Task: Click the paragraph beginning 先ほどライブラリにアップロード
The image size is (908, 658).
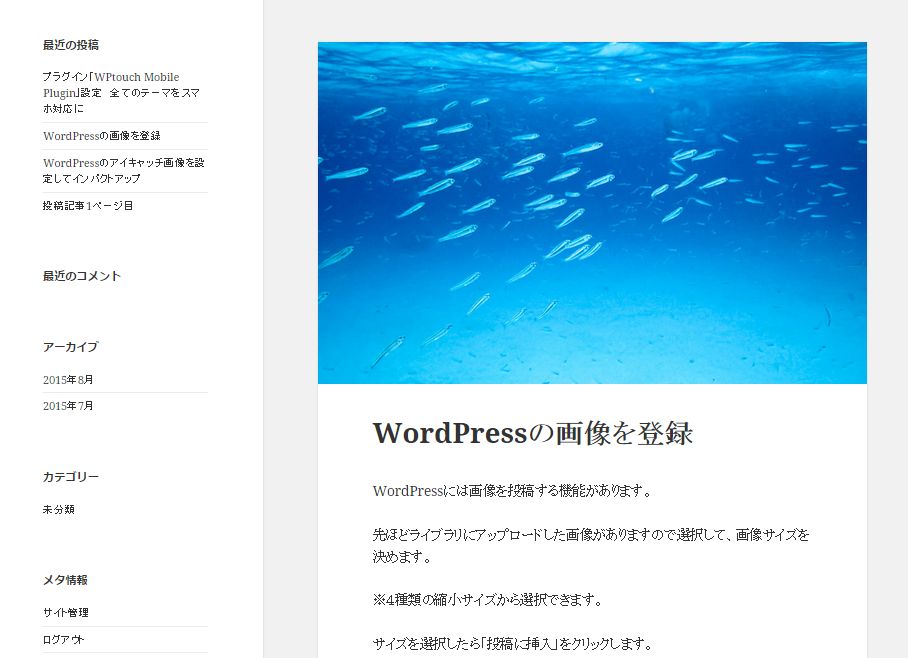Action: 591,546
